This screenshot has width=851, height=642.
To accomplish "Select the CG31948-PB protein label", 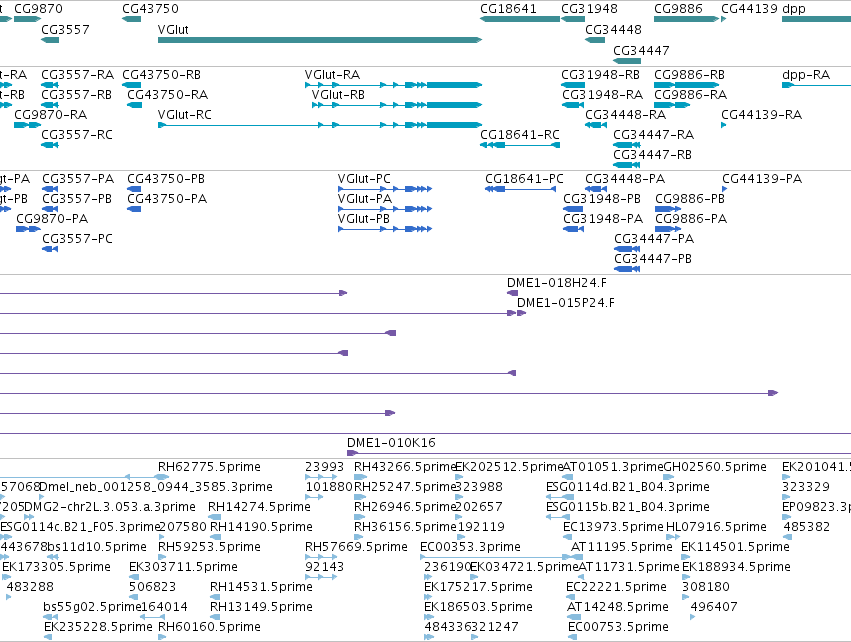I will click(602, 199).
